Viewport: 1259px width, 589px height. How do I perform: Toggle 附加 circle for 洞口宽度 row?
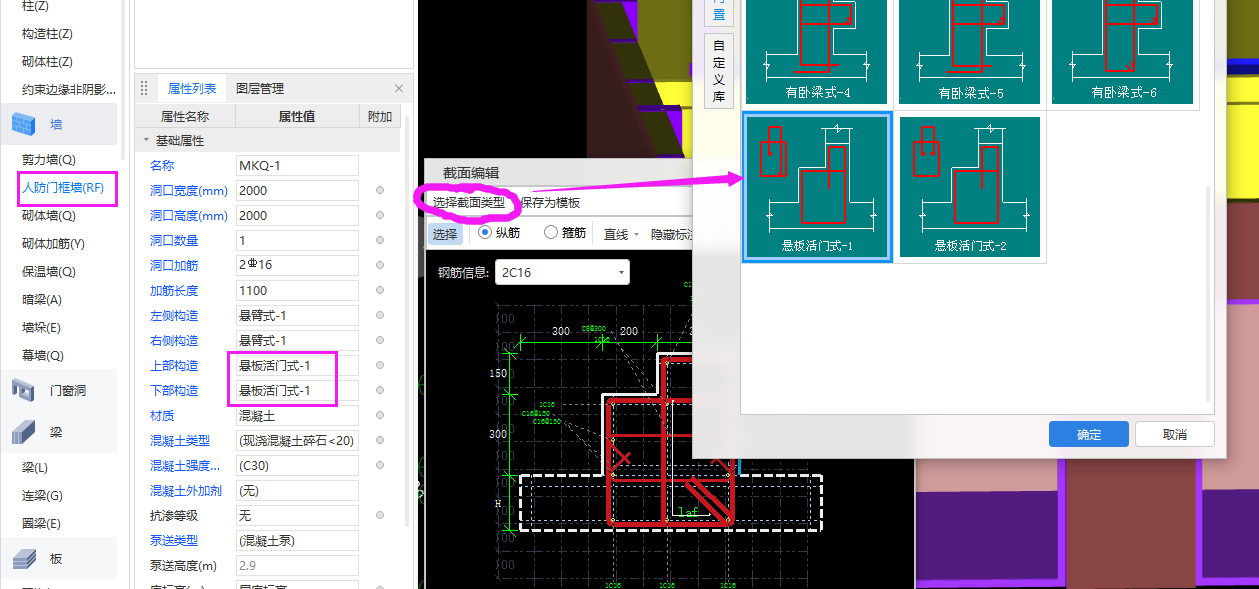[380, 190]
